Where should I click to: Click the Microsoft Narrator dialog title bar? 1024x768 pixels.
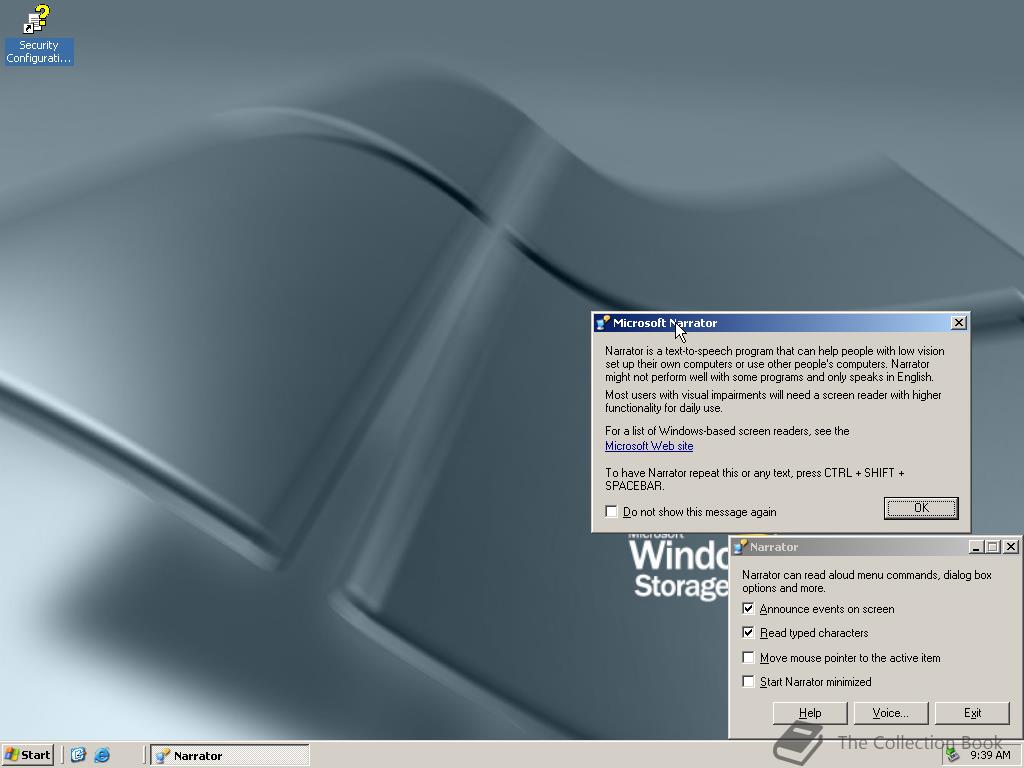coord(781,323)
